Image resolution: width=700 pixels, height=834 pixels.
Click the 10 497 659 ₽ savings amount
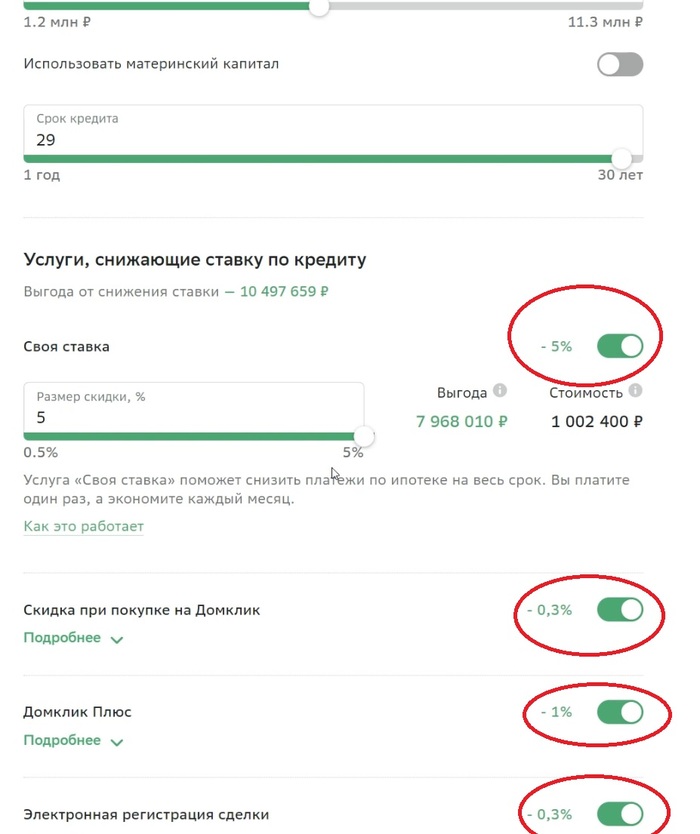[284, 292]
